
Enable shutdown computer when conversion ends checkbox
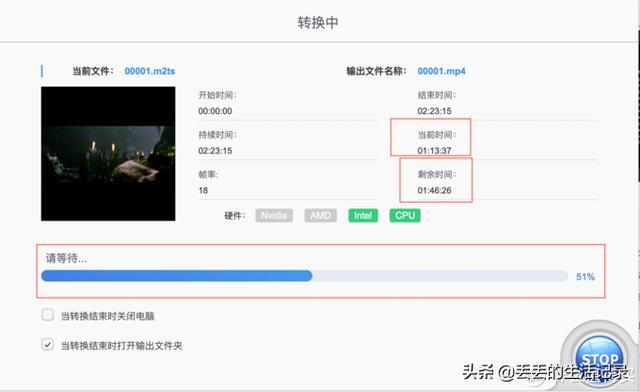pyautogui.click(x=48, y=315)
